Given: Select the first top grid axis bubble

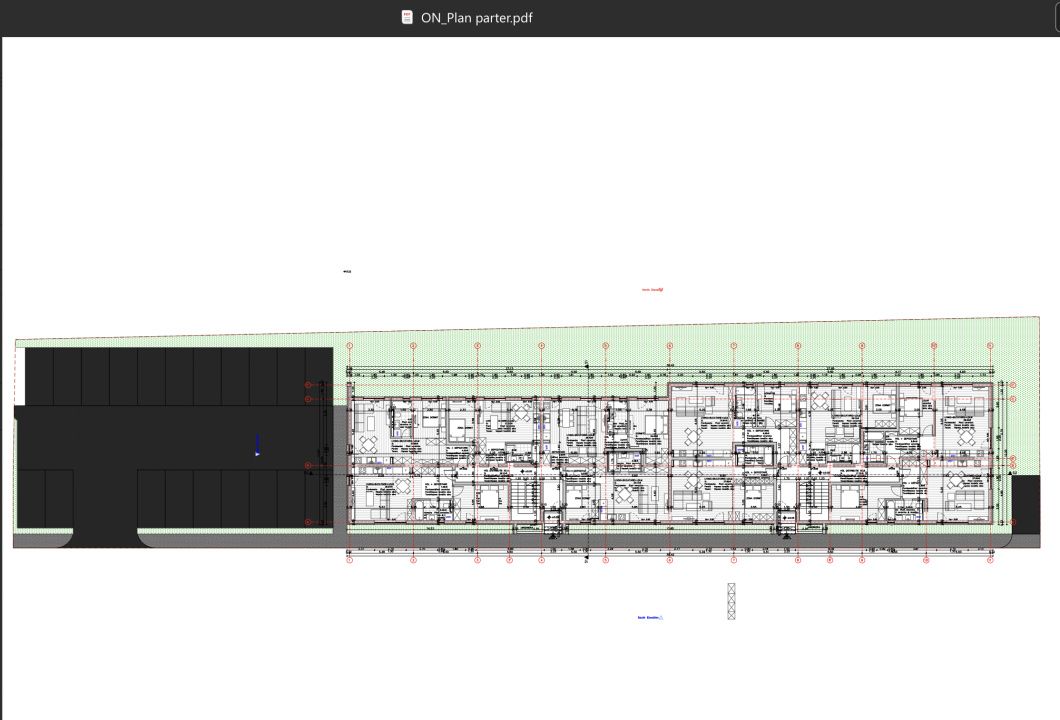Looking at the screenshot, I should click(350, 345).
